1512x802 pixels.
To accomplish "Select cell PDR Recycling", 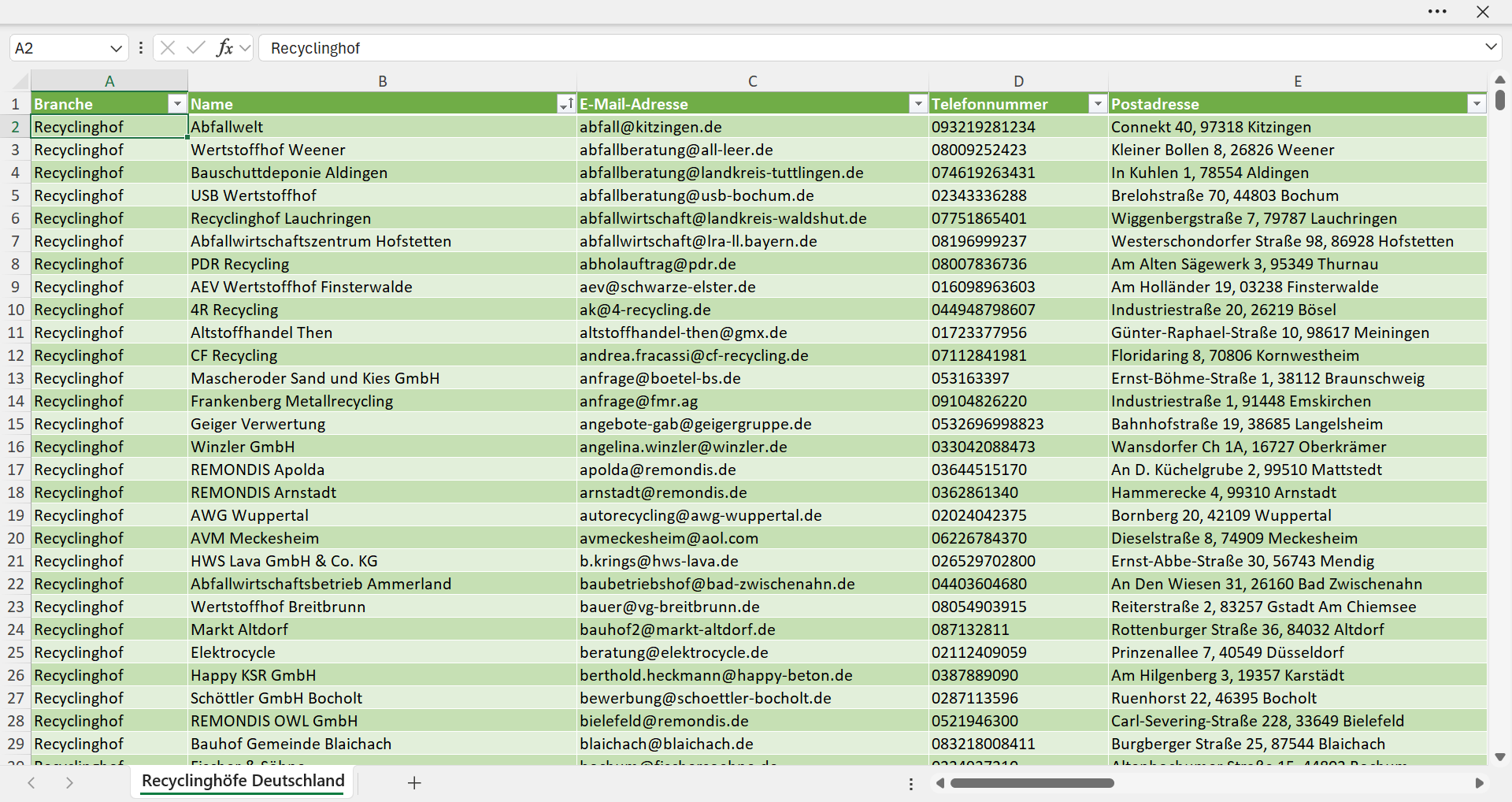I will [x=383, y=264].
